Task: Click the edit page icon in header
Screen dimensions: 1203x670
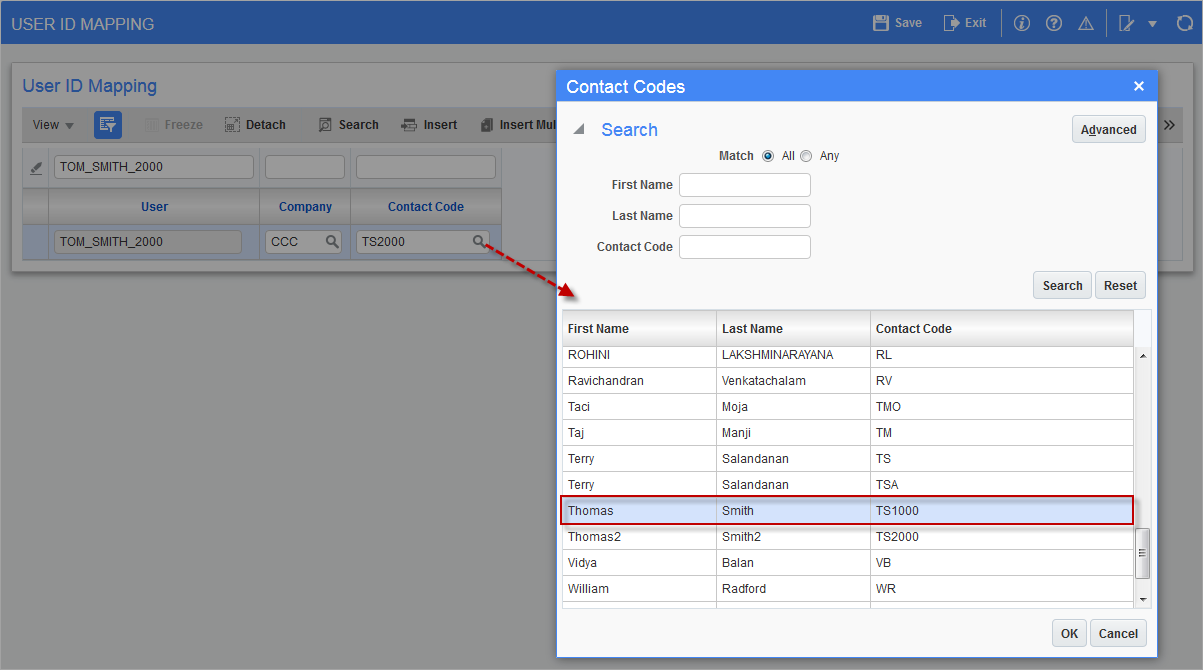Action: (x=1127, y=23)
